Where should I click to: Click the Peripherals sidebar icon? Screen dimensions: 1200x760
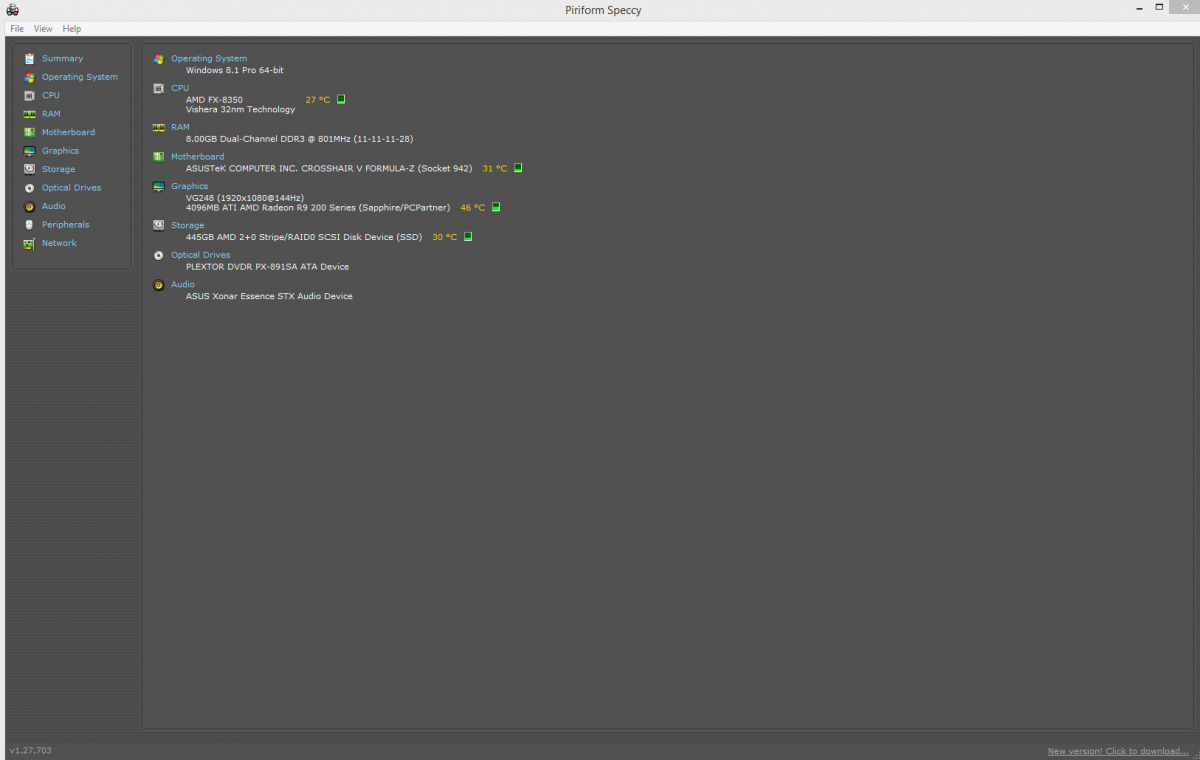tap(29, 225)
